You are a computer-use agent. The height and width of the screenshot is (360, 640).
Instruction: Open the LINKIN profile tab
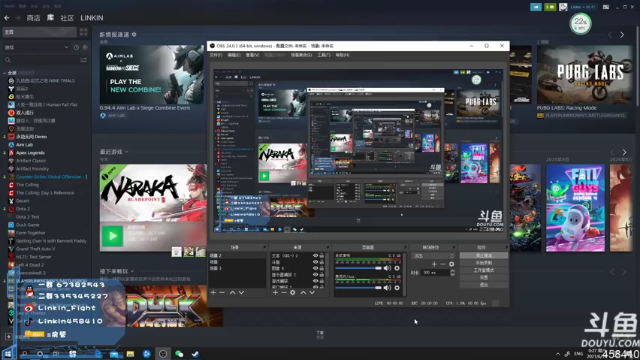coord(92,18)
